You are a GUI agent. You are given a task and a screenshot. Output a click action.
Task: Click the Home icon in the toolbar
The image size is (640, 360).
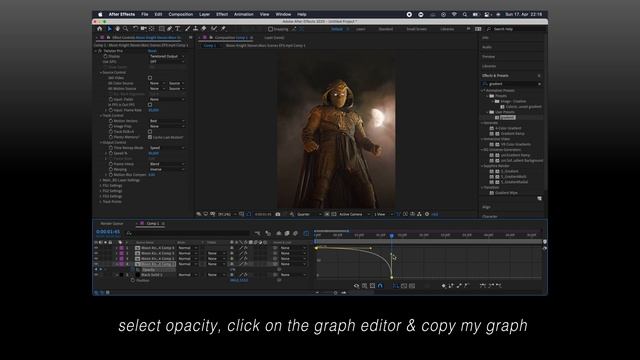tap(100, 29)
